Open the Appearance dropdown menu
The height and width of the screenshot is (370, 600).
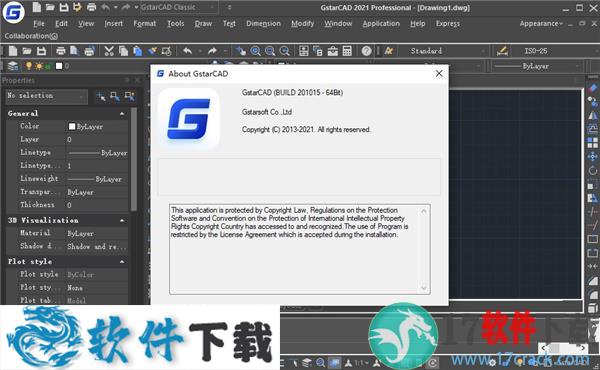[541, 23]
